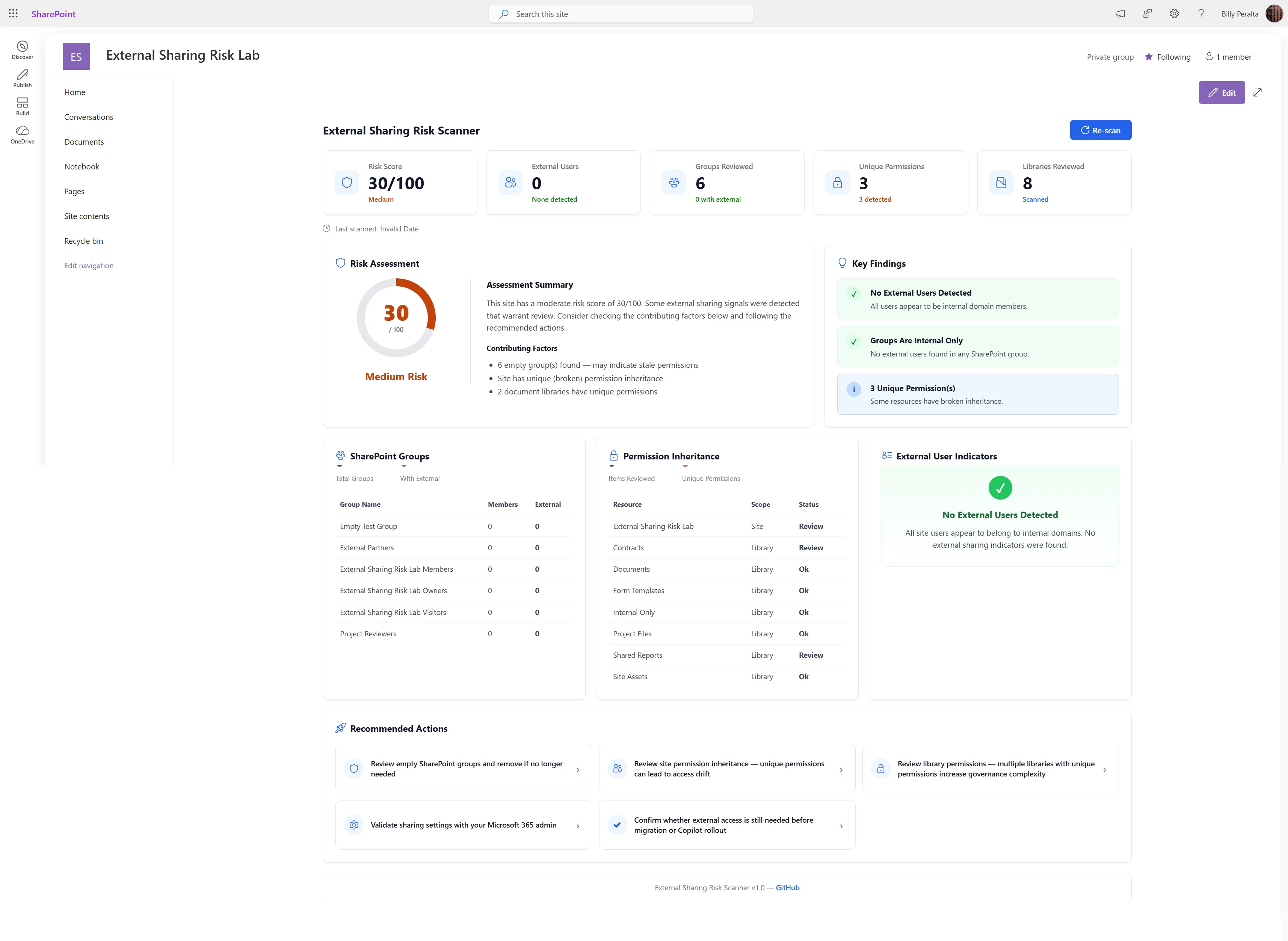Click the Permission Inheritance lock heading icon
Viewport: 1288px width, 941px height.
[613, 456]
